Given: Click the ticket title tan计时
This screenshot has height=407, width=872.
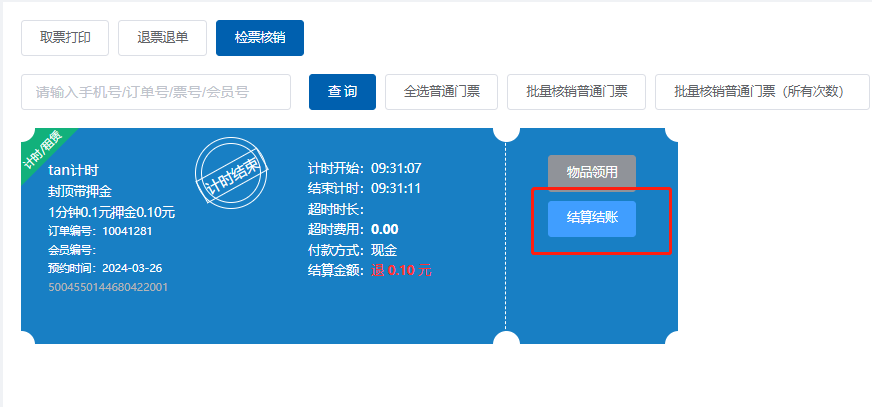Looking at the screenshot, I should [x=73, y=170].
